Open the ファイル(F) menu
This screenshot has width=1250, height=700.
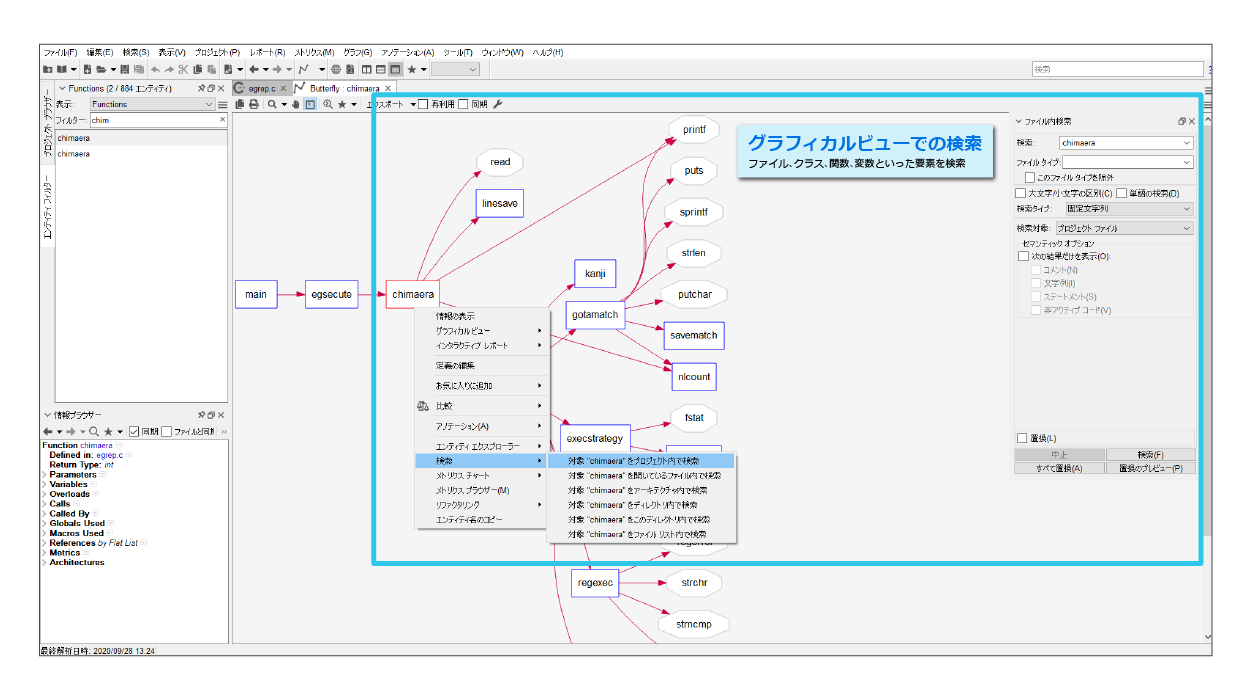[61, 52]
